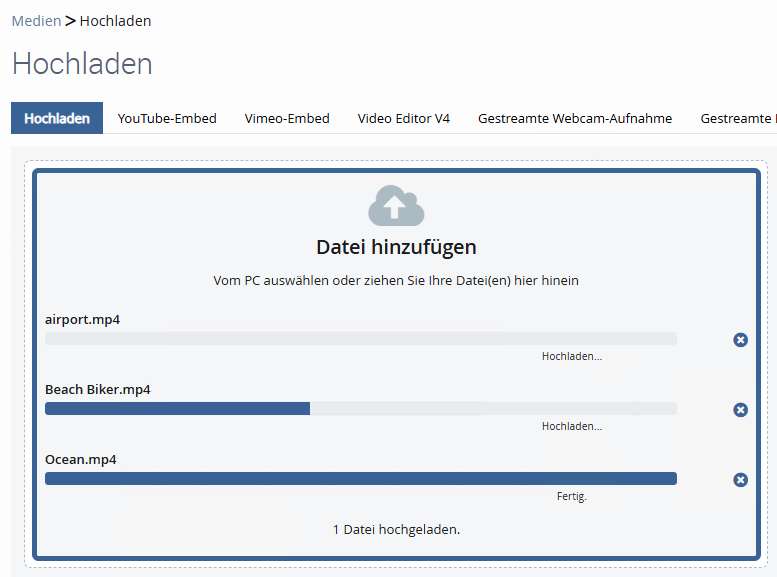Open the cut-off Gestreamte tab at right edge
The image size is (777, 577).
(x=738, y=118)
